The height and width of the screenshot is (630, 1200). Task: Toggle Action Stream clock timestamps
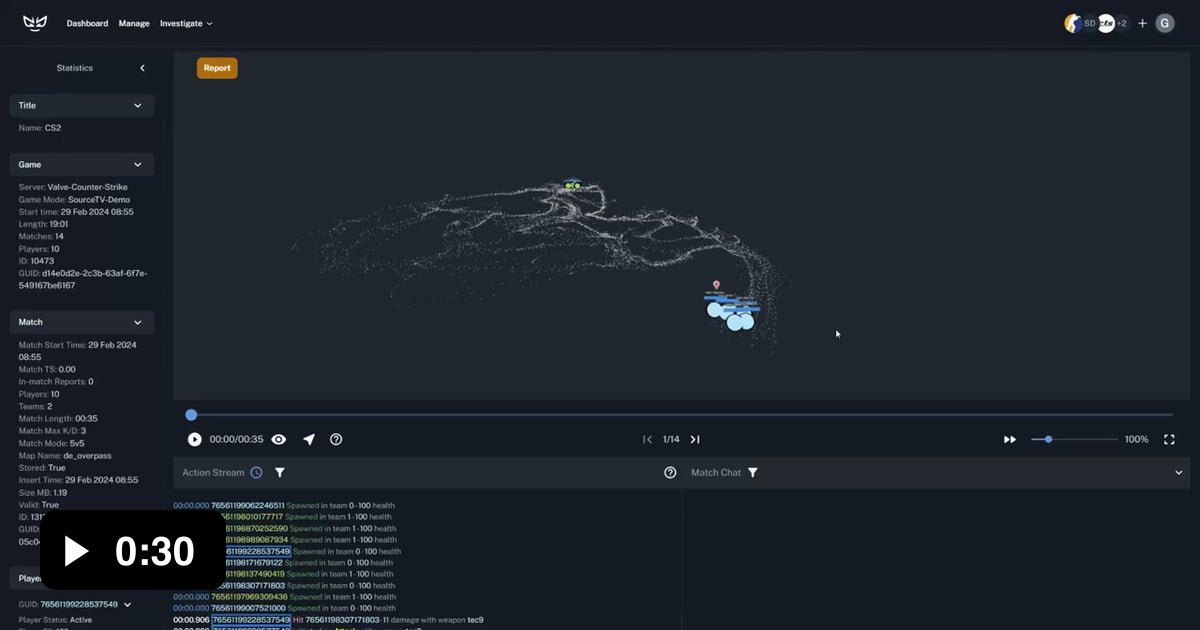257,472
